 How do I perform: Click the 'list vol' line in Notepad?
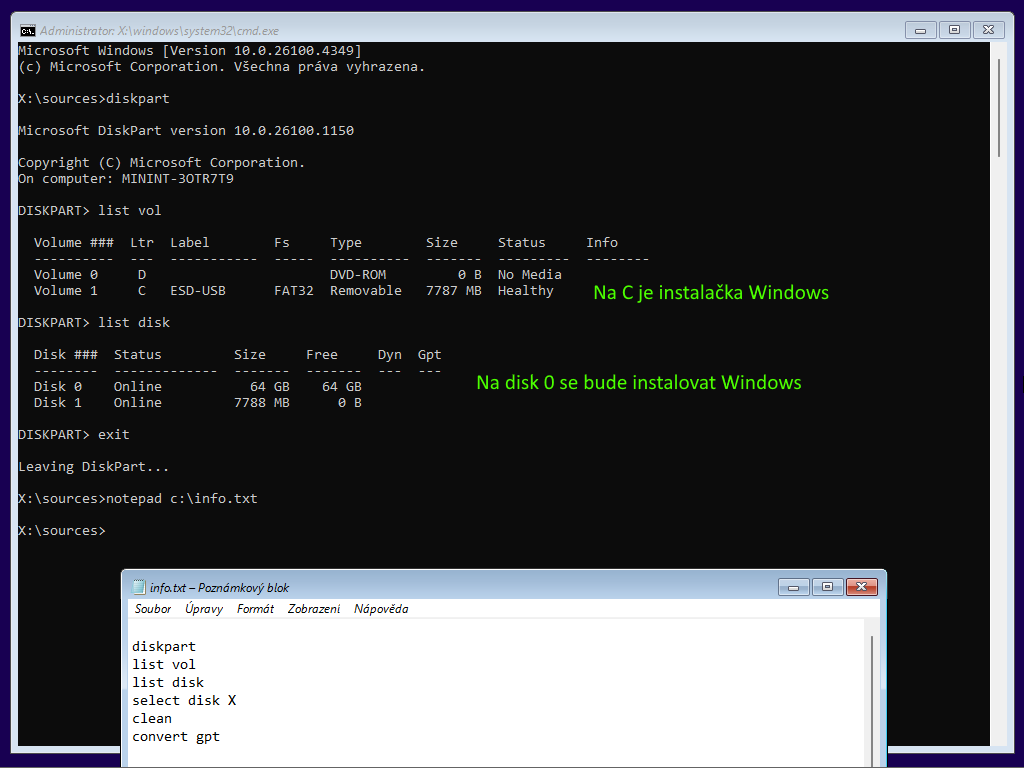[163, 664]
